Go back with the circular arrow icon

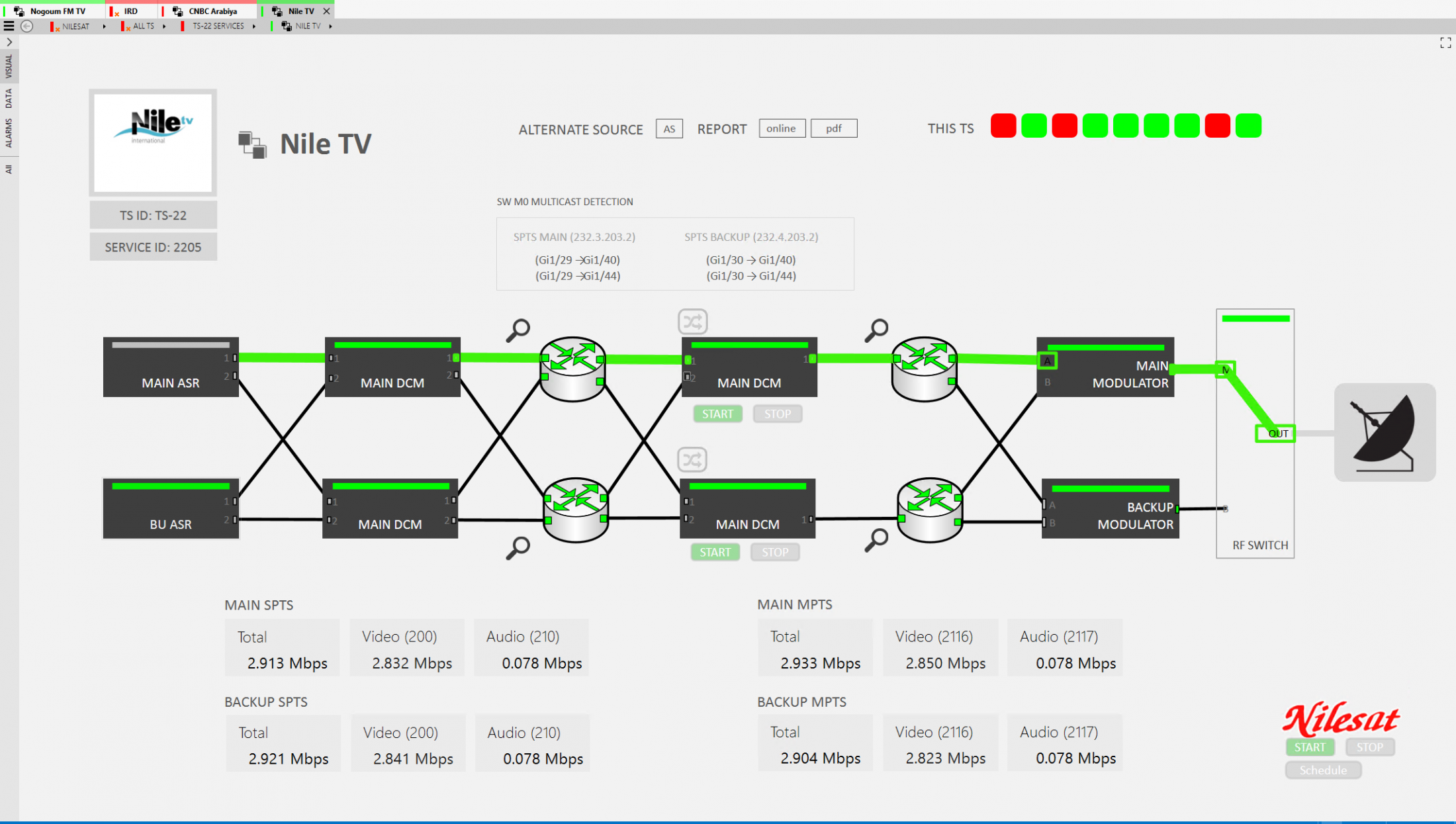click(27, 26)
